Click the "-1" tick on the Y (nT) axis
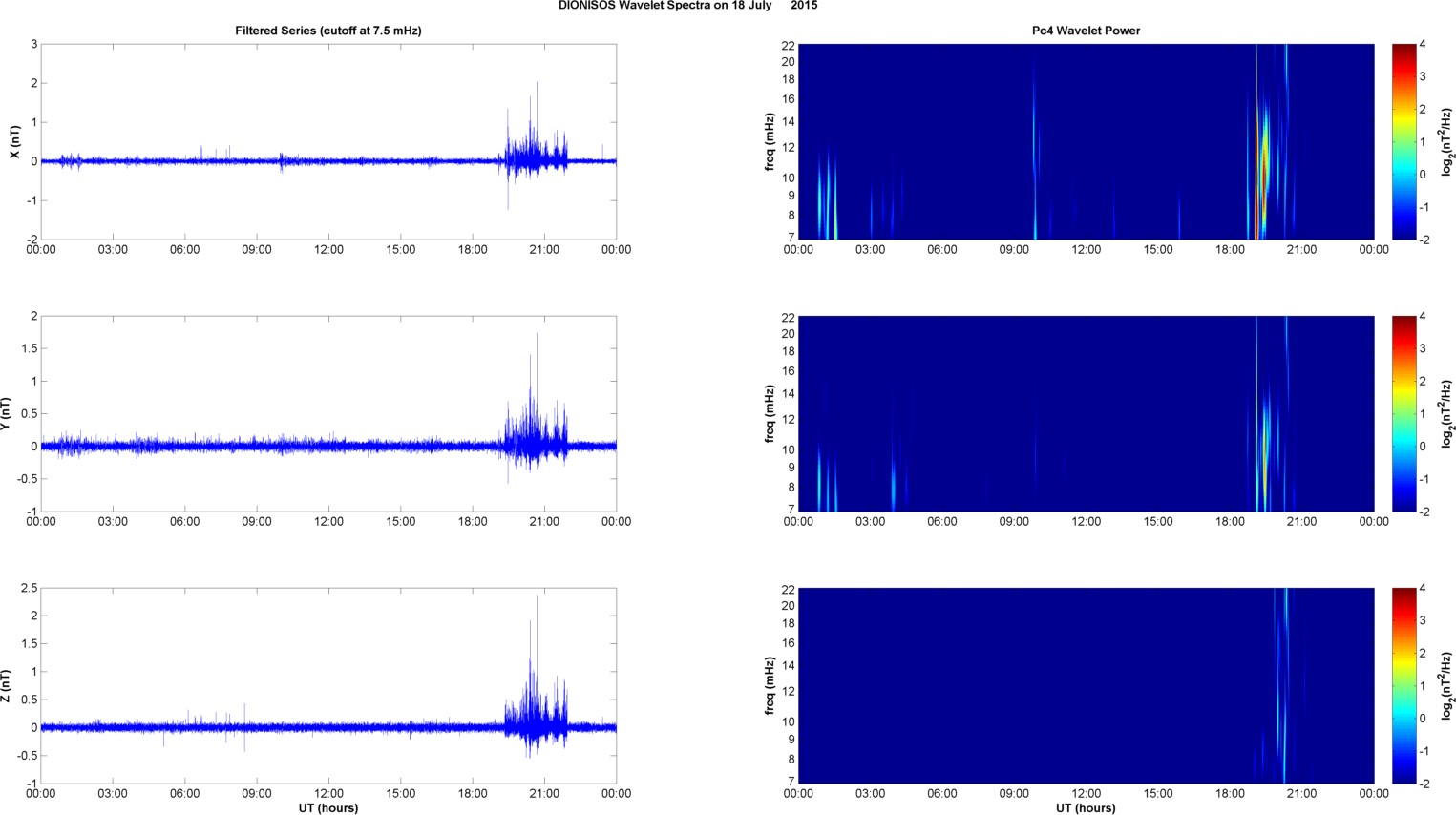The image size is (1456, 815). 32,512
